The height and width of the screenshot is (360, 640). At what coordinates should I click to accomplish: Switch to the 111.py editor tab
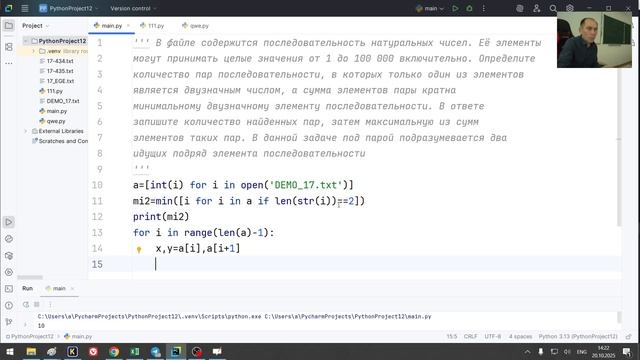[152, 25]
